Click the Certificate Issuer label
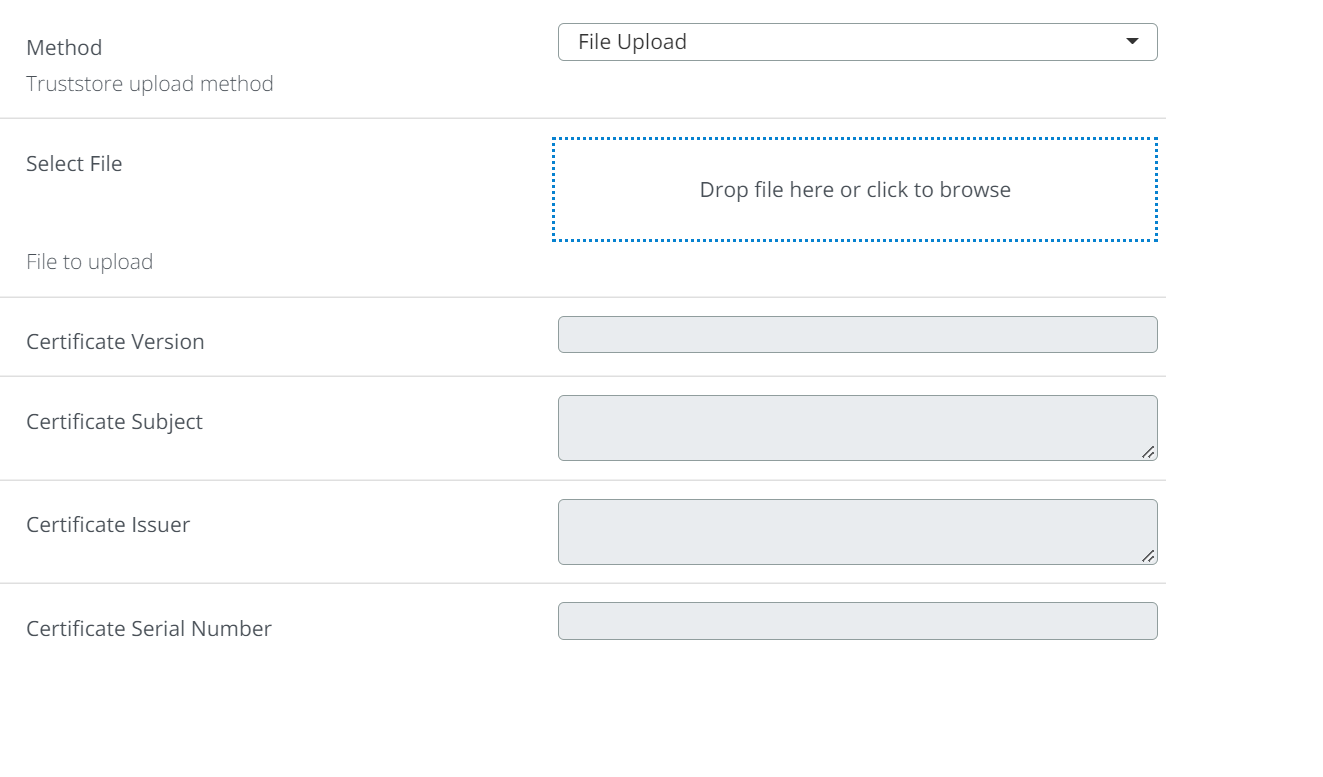The image size is (1323, 777). coord(108,525)
